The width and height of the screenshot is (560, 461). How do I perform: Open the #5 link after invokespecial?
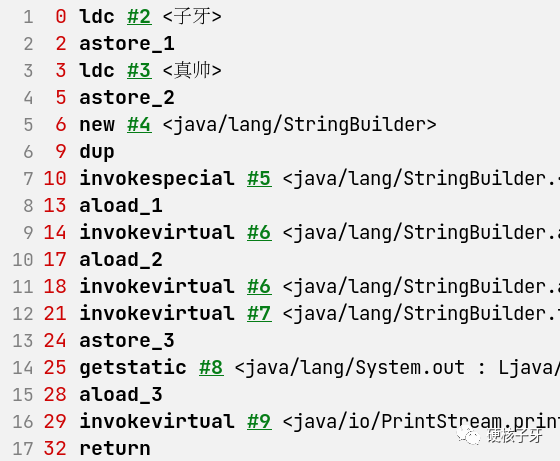point(259,179)
